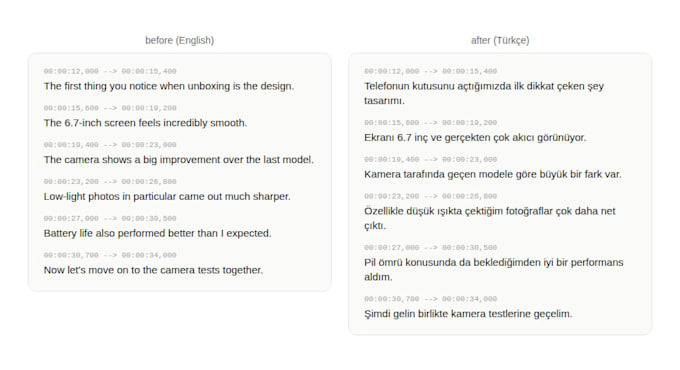The image size is (680, 370).
Task: Click the camera improvement subtitle line
Action: [179, 160]
